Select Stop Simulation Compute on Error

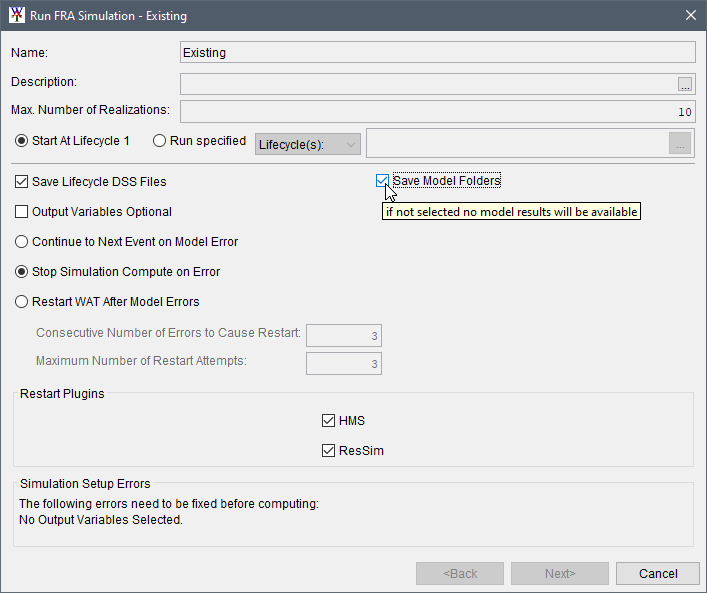pyautogui.click(x=22, y=272)
